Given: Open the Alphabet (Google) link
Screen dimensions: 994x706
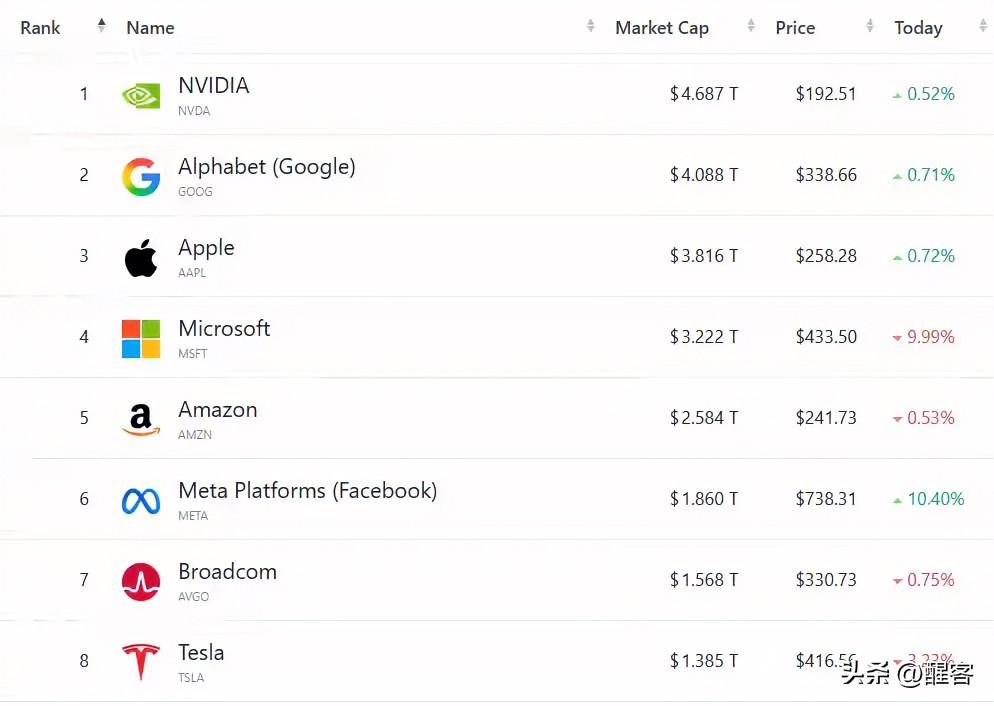Looking at the screenshot, I should tap(267, 167).
